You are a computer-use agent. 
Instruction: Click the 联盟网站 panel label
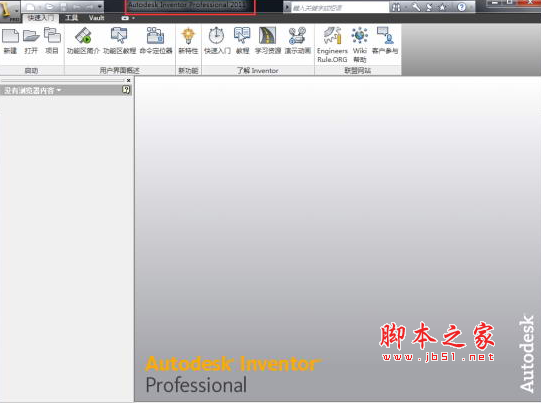(357, 71)
